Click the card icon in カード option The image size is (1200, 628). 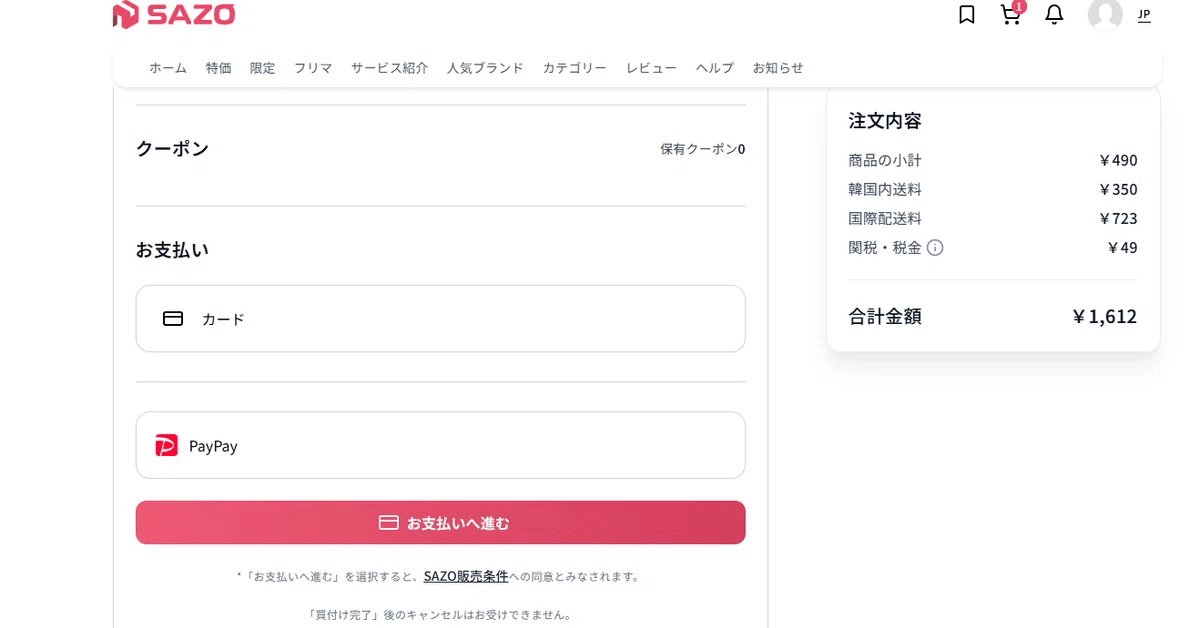click(x=172, y=318)
